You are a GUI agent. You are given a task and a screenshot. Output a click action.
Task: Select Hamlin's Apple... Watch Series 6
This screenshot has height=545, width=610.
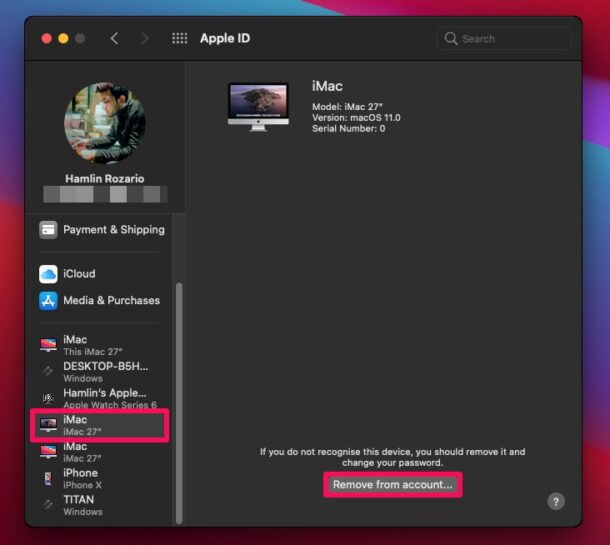tap(100, 398)
